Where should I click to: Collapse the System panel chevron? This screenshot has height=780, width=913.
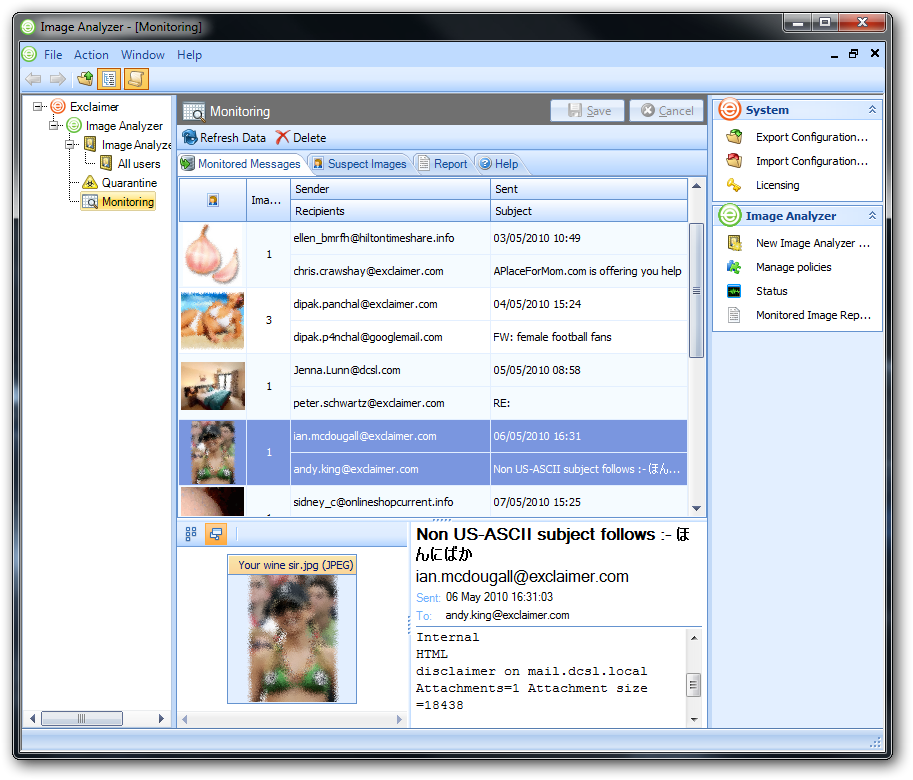point(872,110)
